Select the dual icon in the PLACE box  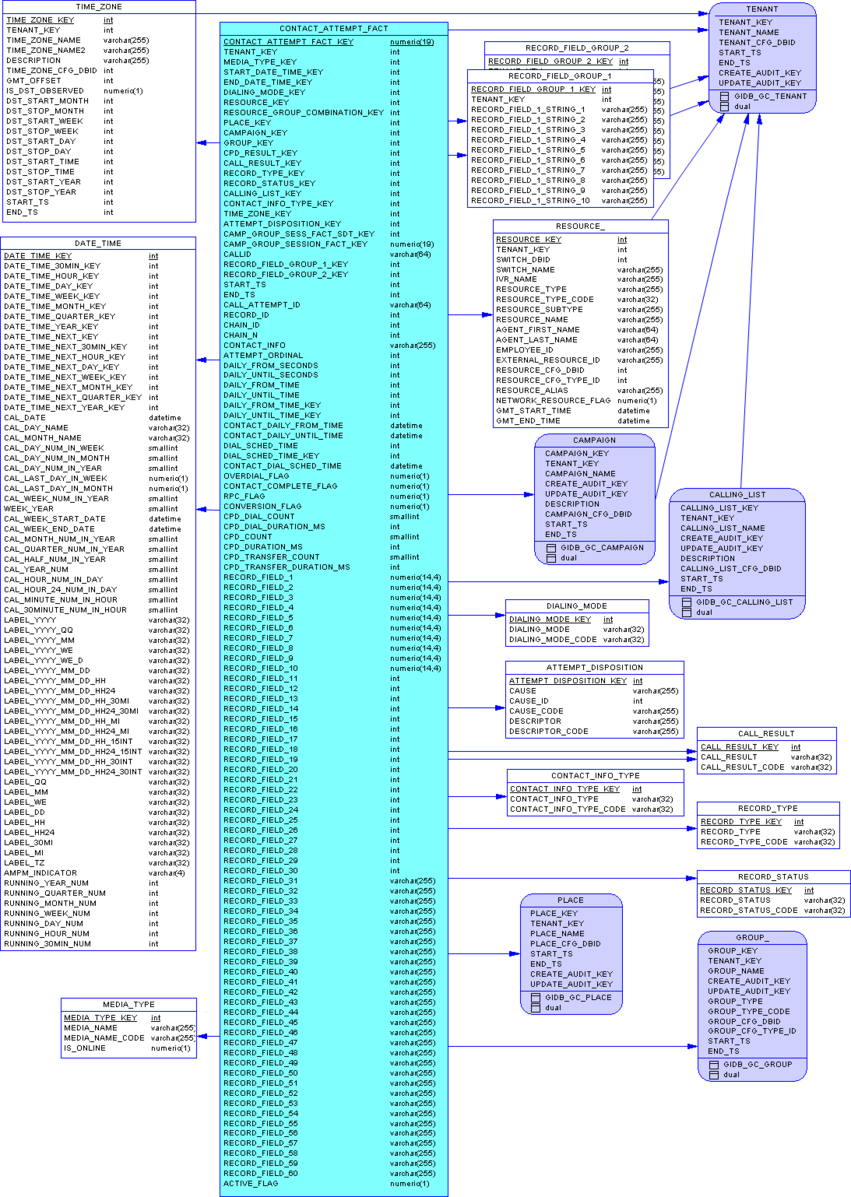tap(535, 1008)
